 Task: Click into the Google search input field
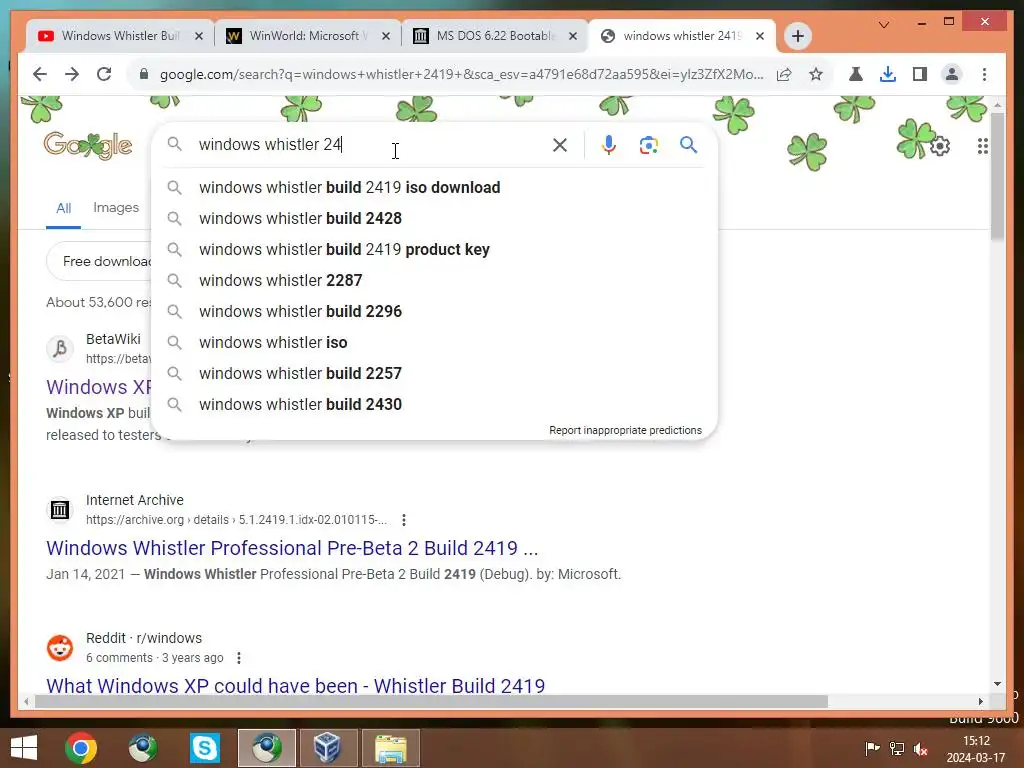(372, 144)
